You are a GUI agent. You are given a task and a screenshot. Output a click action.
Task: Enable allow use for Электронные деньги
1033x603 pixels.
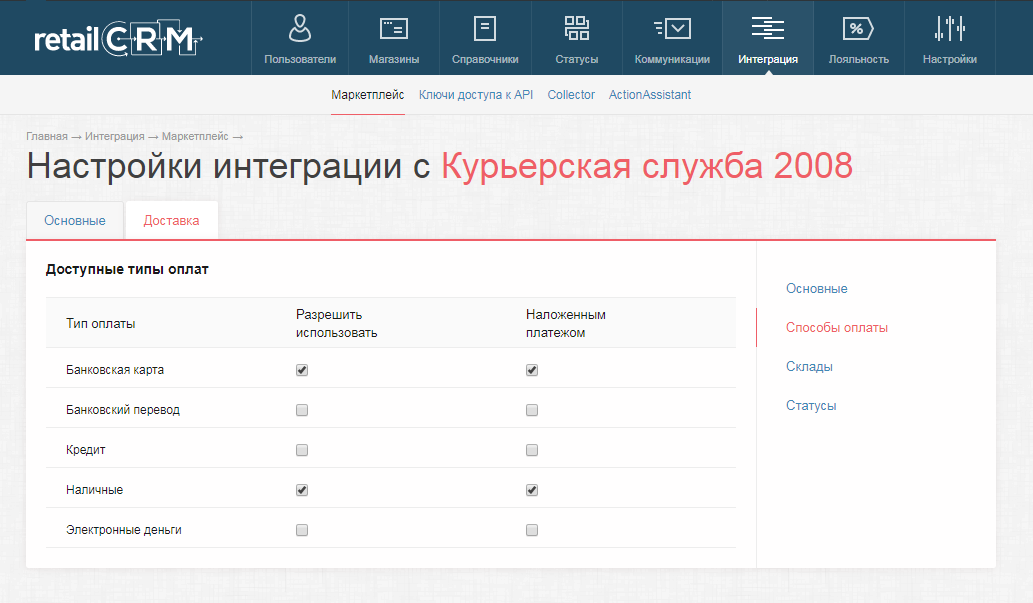tap(302, 530)
